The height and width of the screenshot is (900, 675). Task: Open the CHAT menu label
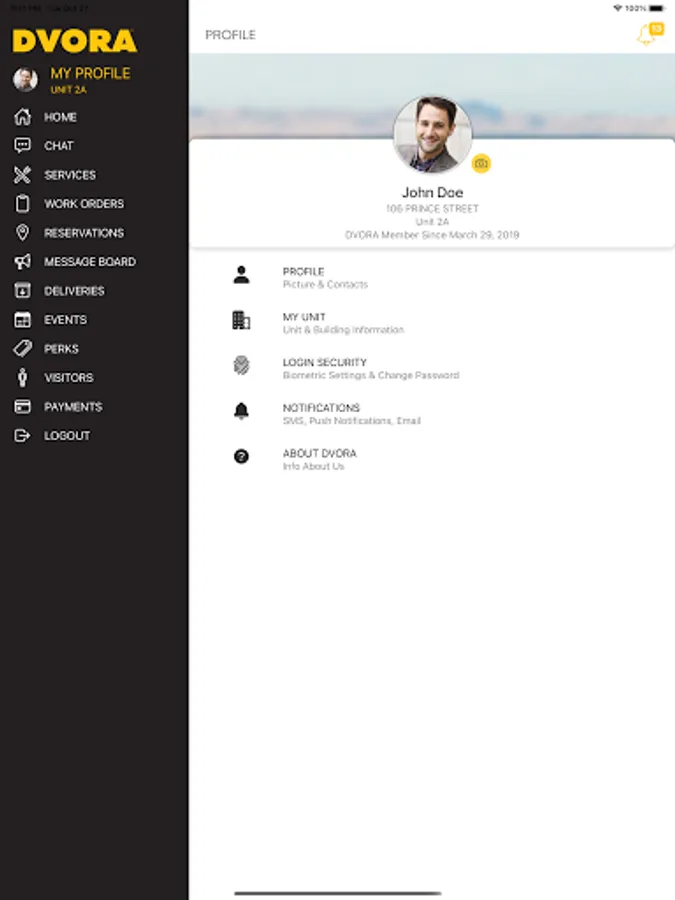point(59,146)
